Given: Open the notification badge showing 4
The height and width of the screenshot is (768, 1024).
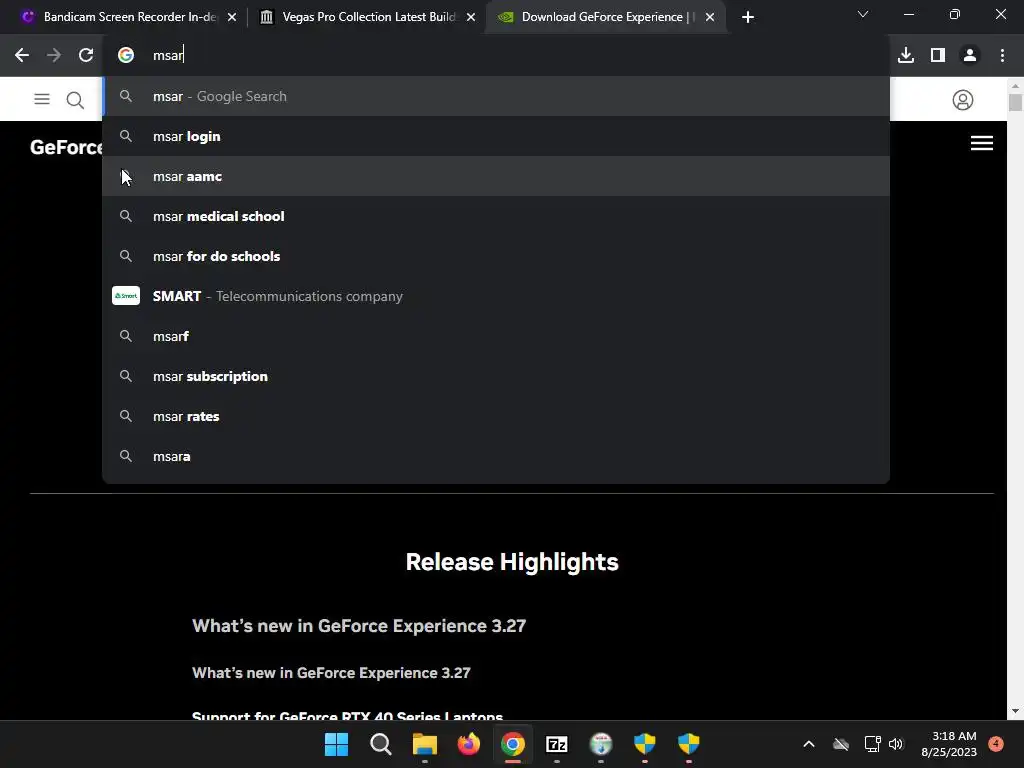Looking at the screenshot, I should click(996, 743).
